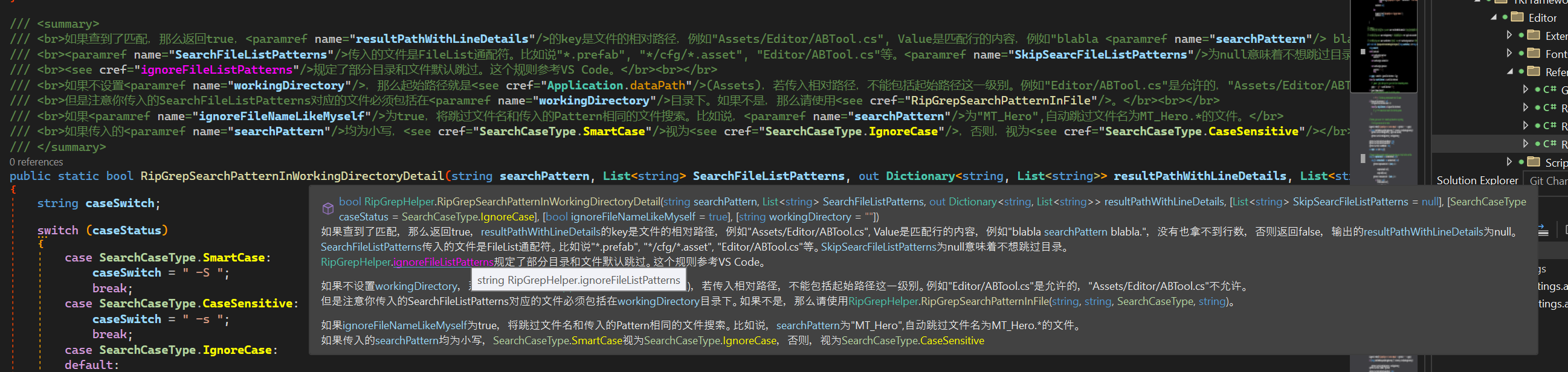Click SearchFileListPatterns parameter in method signature
The width and height of the screenshot is (1568, 372).
(x=768, y=176)
